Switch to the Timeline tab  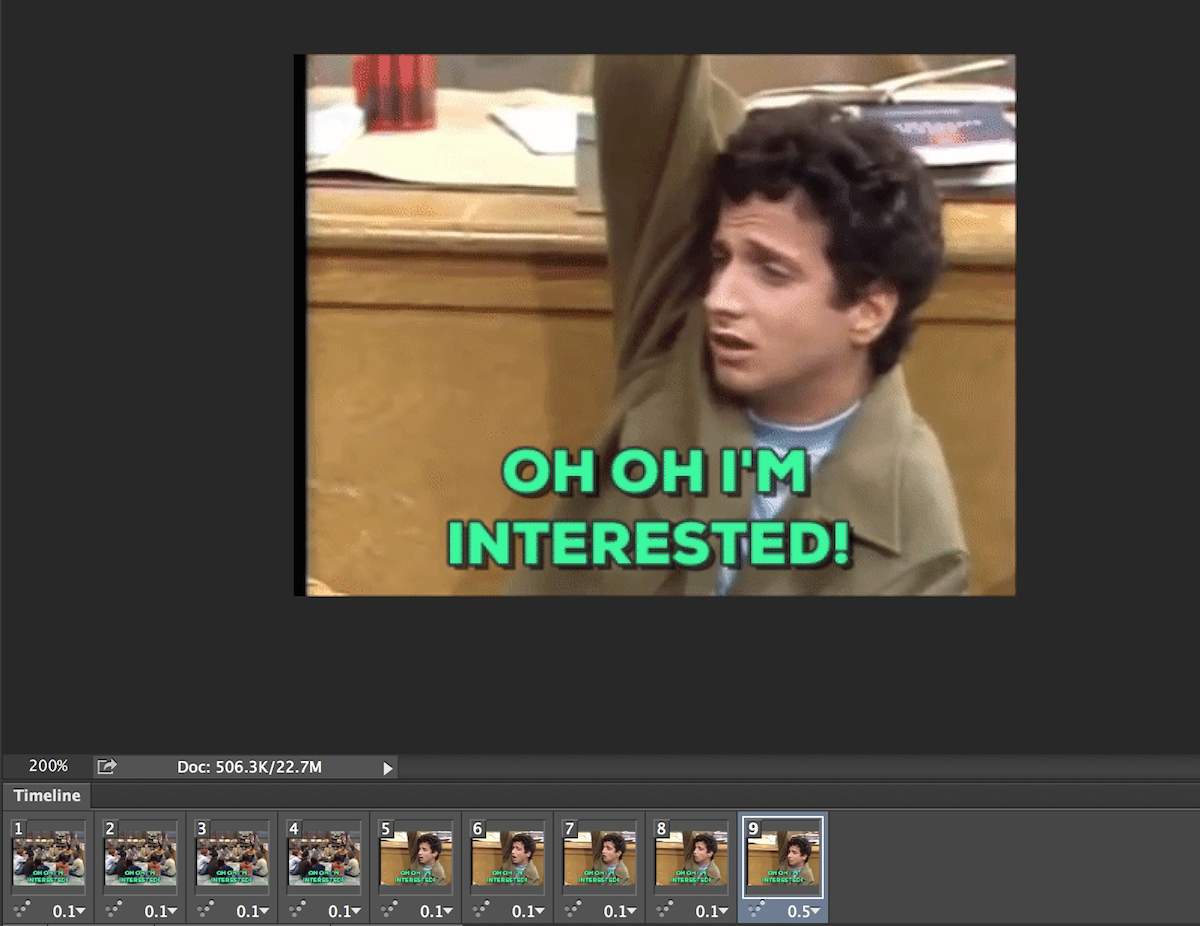coord(46,796)
